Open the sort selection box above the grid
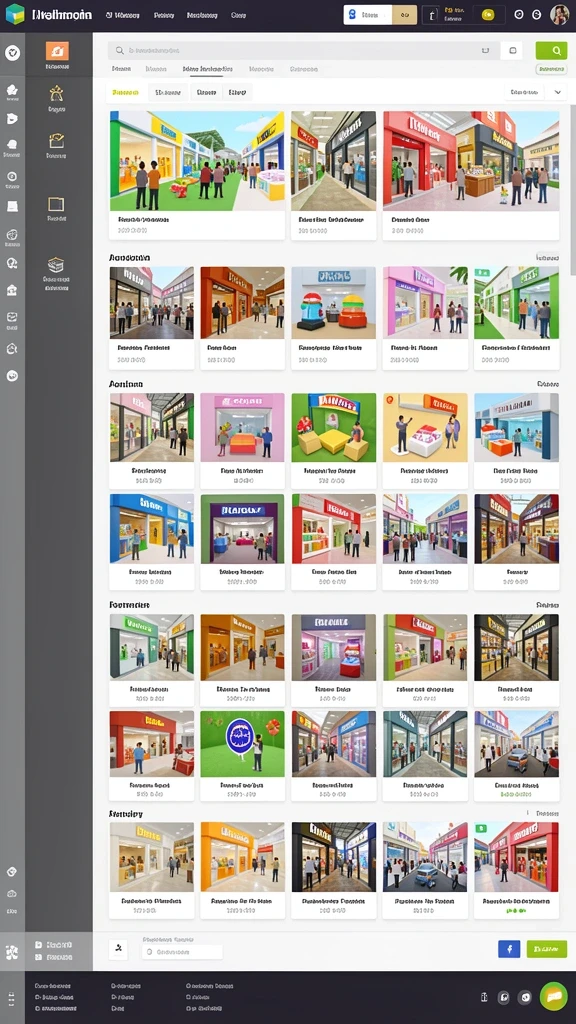Screen dimensions: 576x1024 [524, 93]
